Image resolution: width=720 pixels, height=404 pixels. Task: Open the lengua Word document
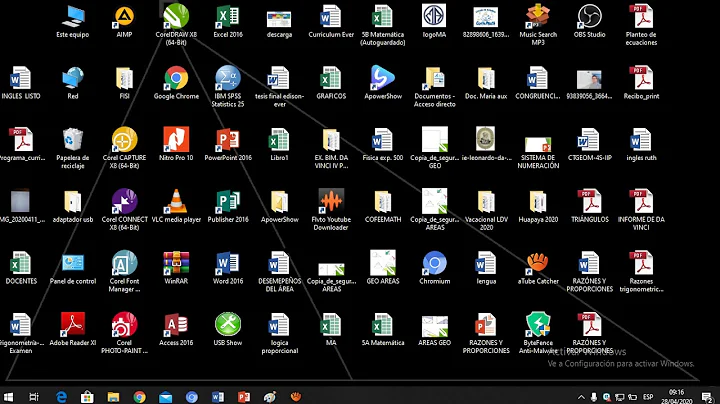click(x=486, y=268)
